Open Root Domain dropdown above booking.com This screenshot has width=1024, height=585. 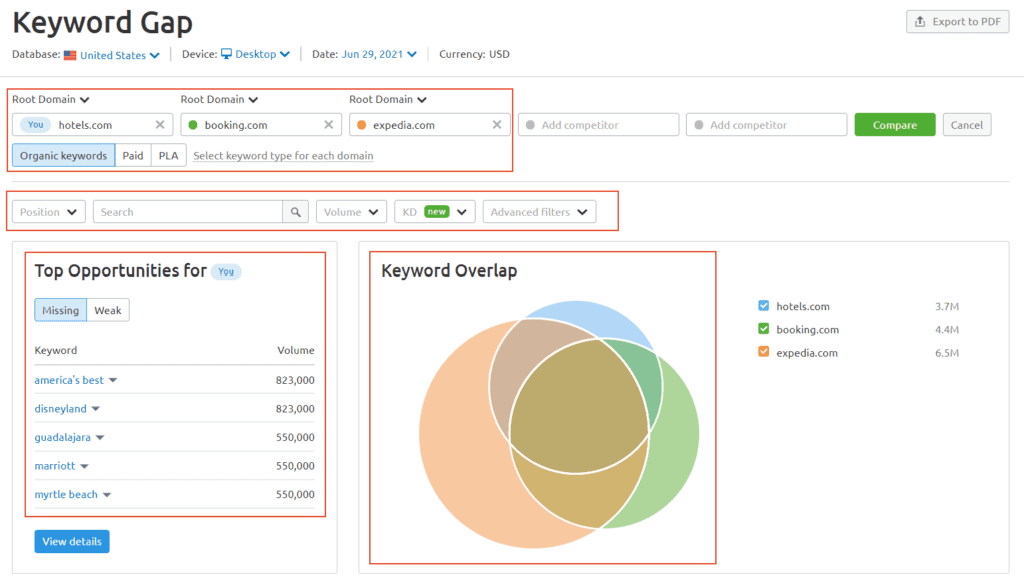(x=219, y=99)
